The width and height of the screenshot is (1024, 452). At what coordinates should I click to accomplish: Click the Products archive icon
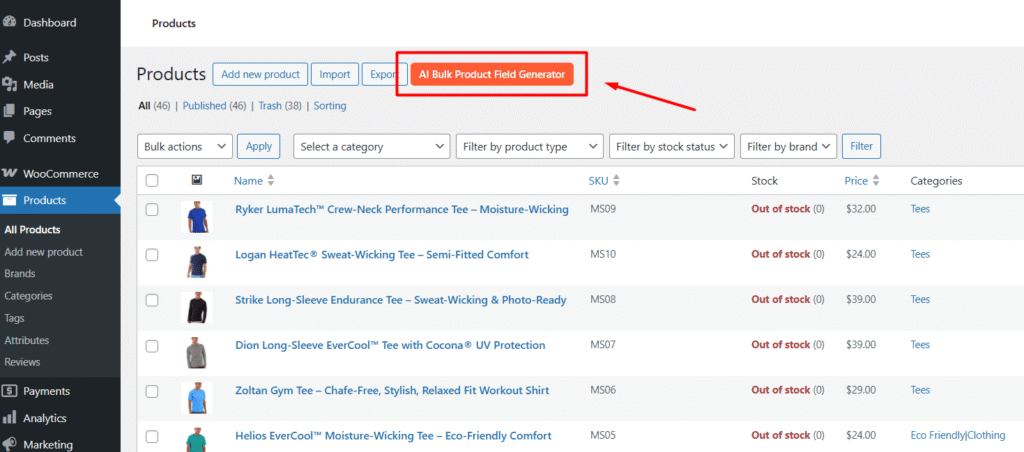point(9,201)
